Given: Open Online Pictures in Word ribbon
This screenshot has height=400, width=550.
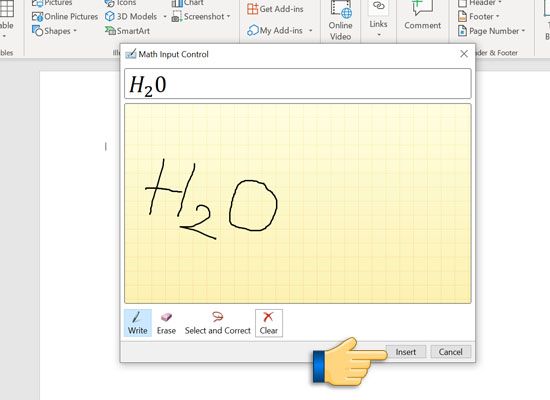Looking at the screenshot, I should point(65,16).
